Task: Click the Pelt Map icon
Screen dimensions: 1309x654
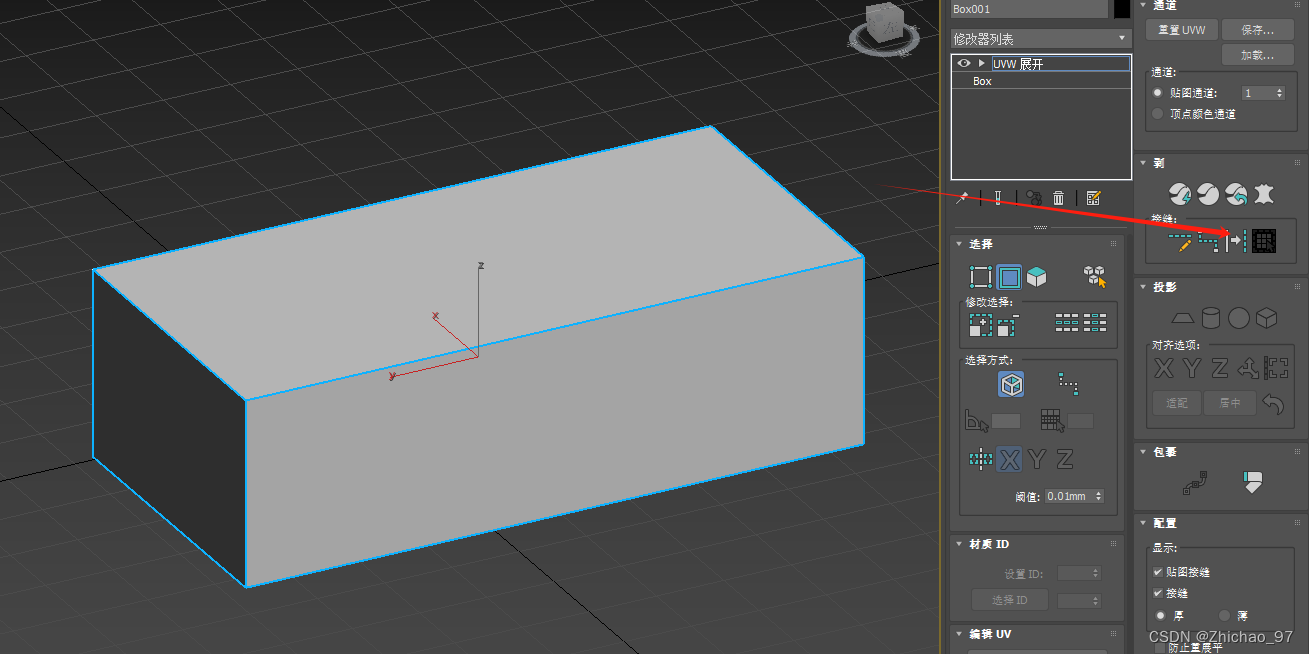Action: tap(1265, 193)
